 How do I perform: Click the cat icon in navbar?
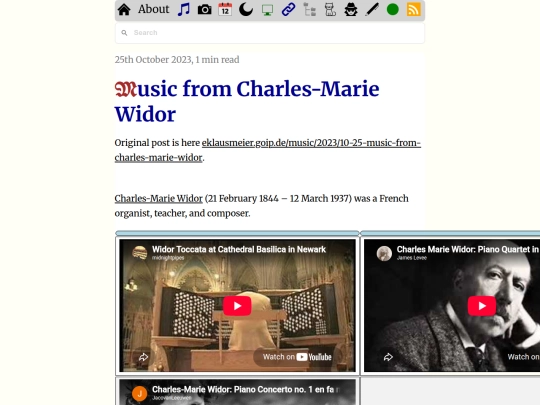(330, 9)
